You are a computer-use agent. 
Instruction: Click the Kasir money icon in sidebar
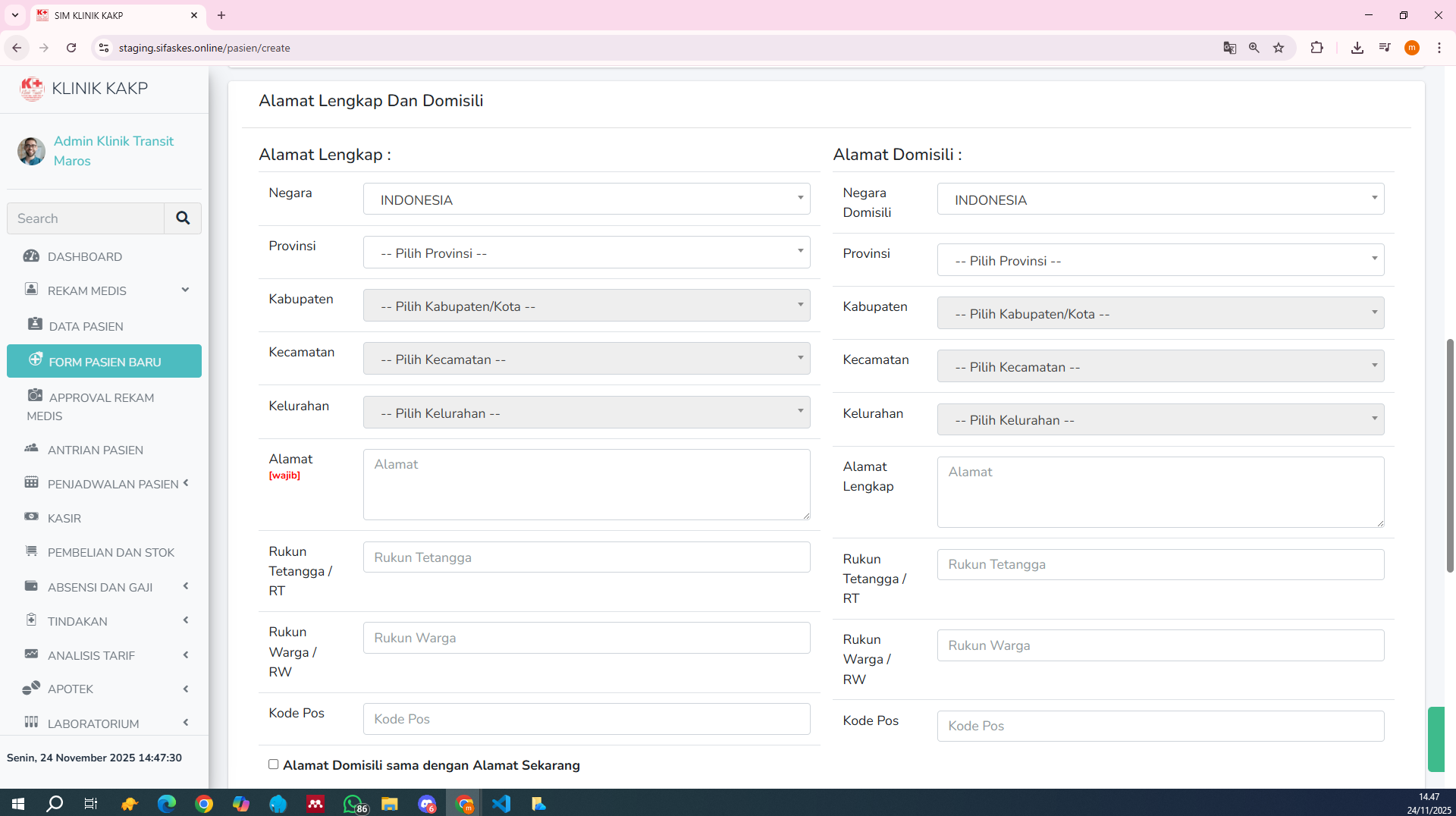tap(31, 517)
